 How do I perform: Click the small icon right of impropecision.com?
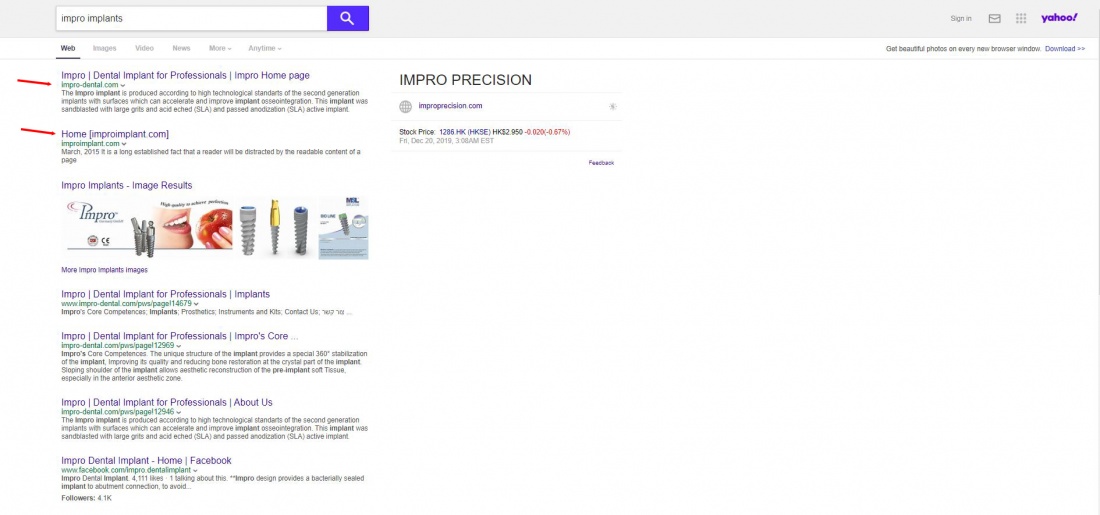(613, 106)
